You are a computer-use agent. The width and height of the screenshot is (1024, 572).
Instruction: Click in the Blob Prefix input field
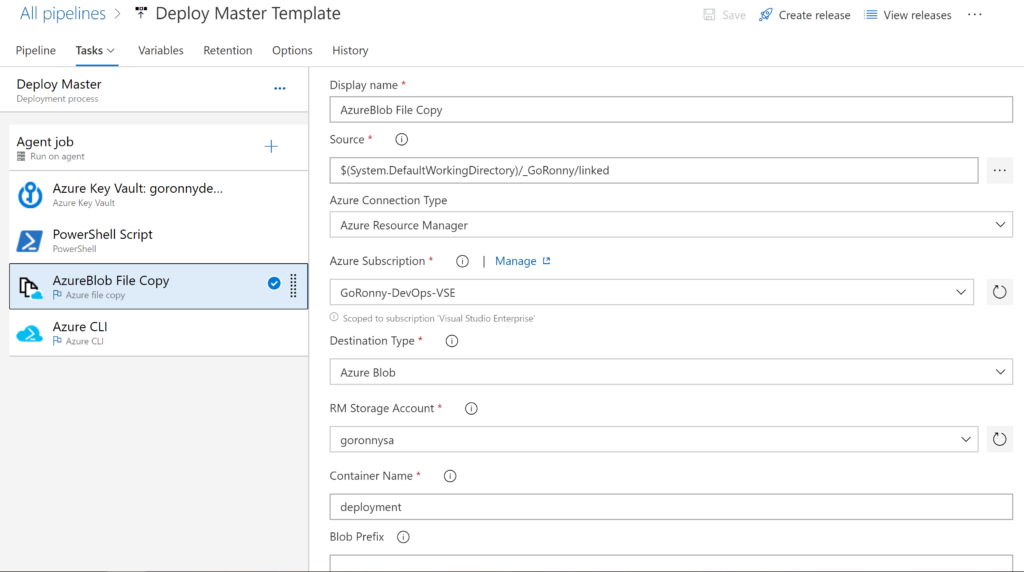[x=671, y=563]
